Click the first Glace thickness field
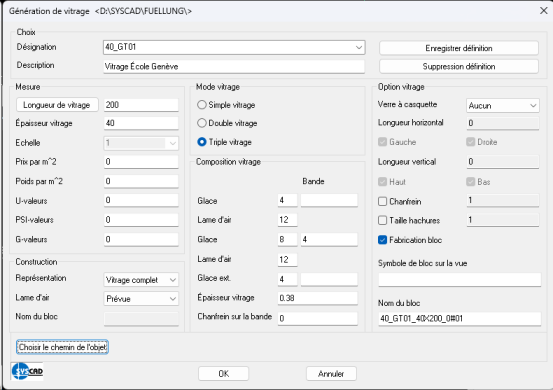Screen dimensions: 553x390 (x=287, y=200)
